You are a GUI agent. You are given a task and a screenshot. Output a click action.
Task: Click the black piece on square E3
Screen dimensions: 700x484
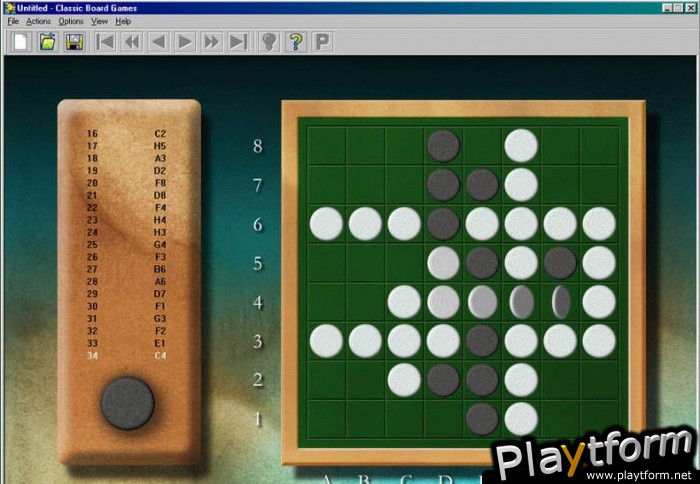tap(482, 341)
